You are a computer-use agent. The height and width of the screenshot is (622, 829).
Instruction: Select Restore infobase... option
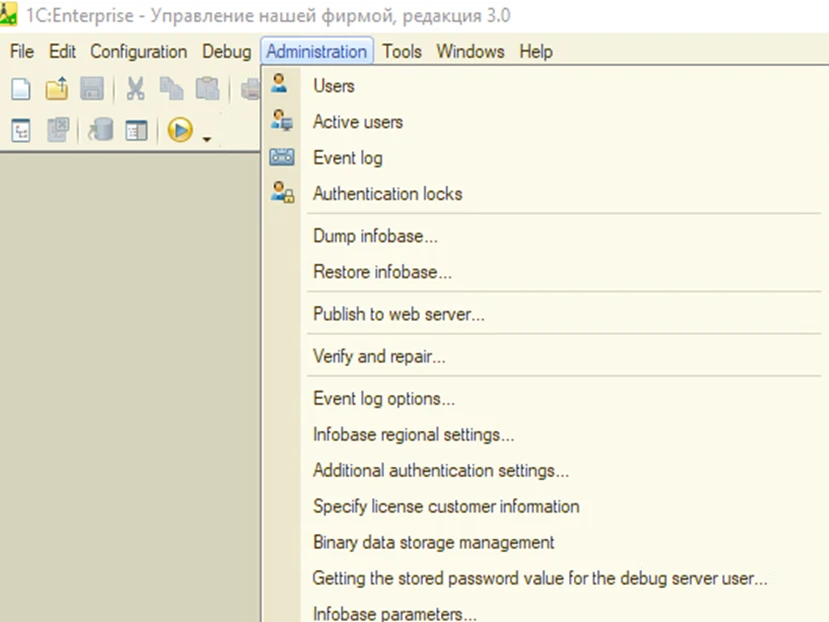click(545, 272)
